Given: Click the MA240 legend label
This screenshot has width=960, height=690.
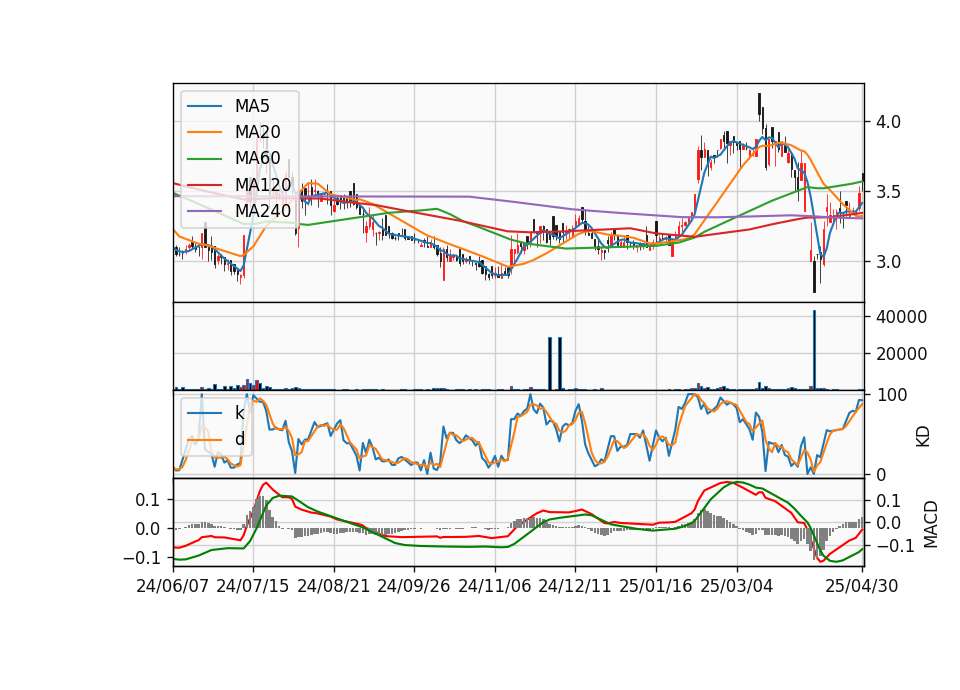Looking at the screenshot, I should coord(263,211).
